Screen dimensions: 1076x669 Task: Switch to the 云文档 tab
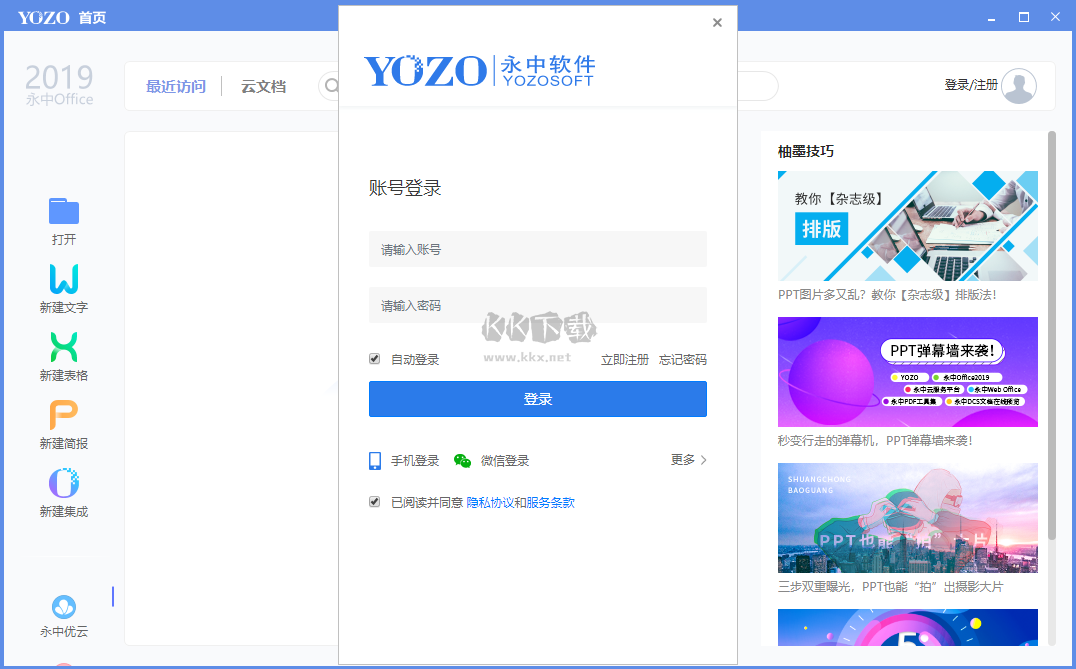pyautogui.click(x=262, y=86)
